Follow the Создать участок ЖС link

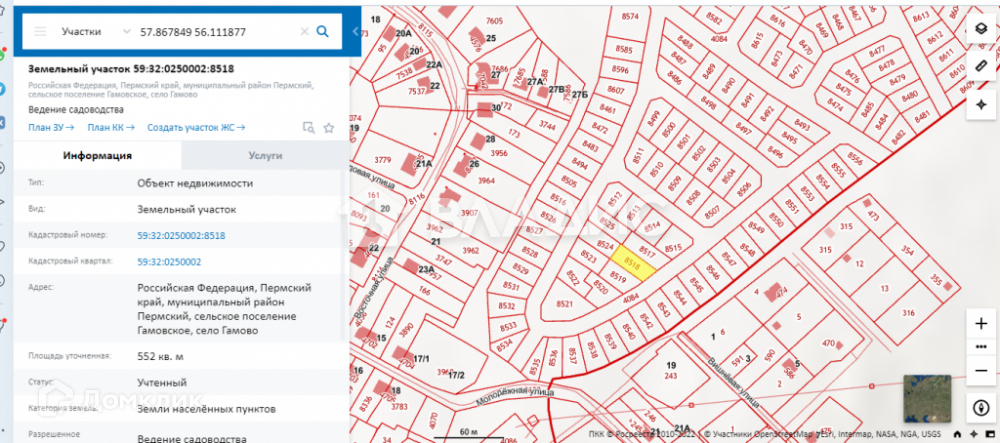click(196, 127)
